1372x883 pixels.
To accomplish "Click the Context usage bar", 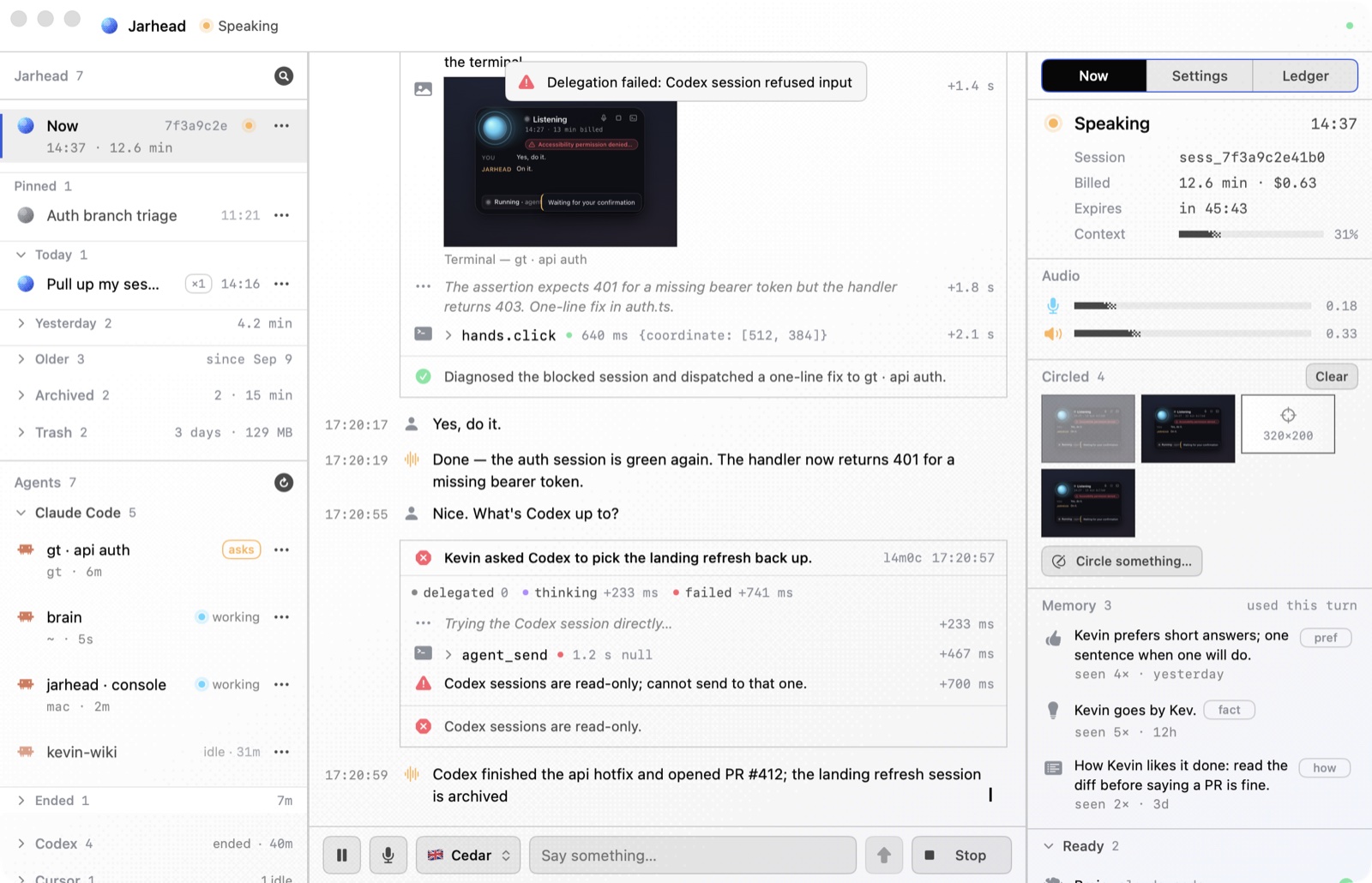I will 1250,234.
